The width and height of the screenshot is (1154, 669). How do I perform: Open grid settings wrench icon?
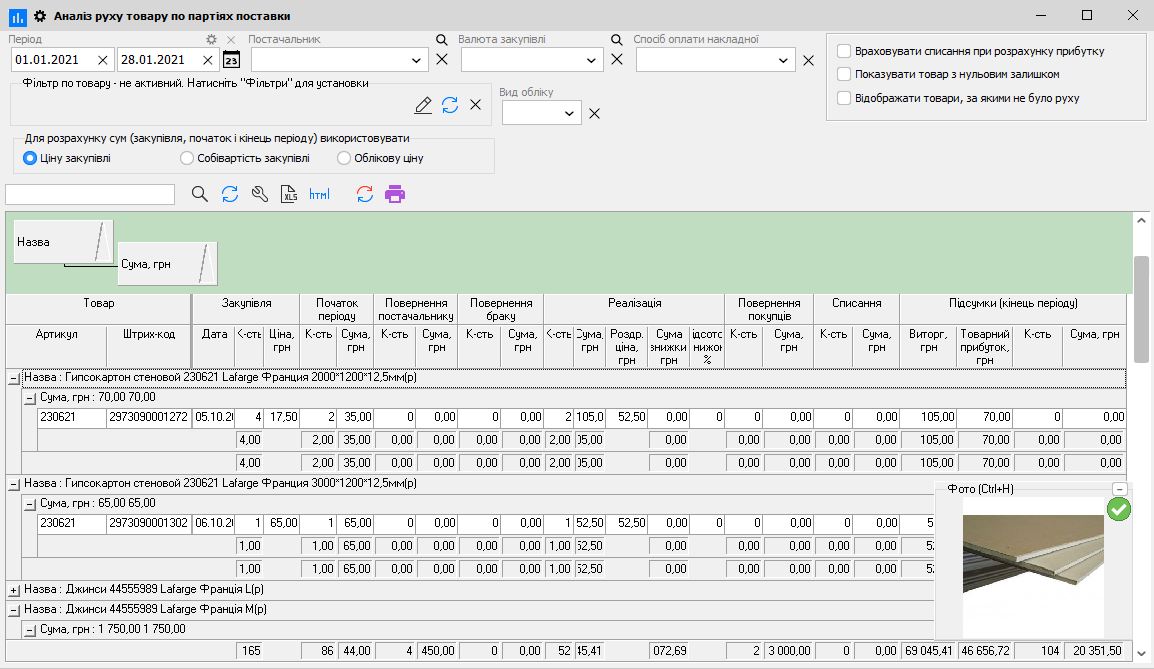click(x=260, y=194)
